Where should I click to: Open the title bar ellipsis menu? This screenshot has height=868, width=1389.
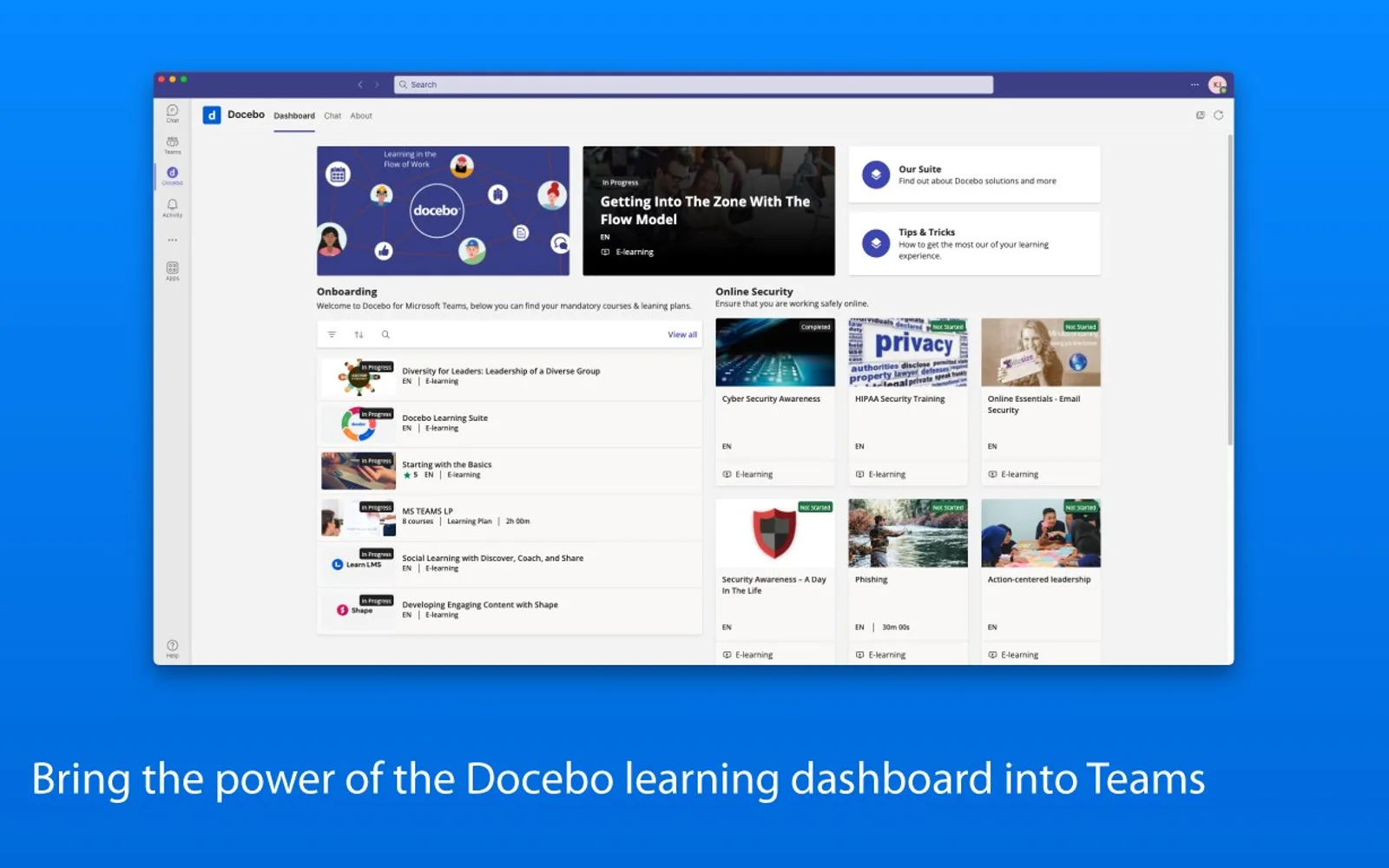(1195, 84)
